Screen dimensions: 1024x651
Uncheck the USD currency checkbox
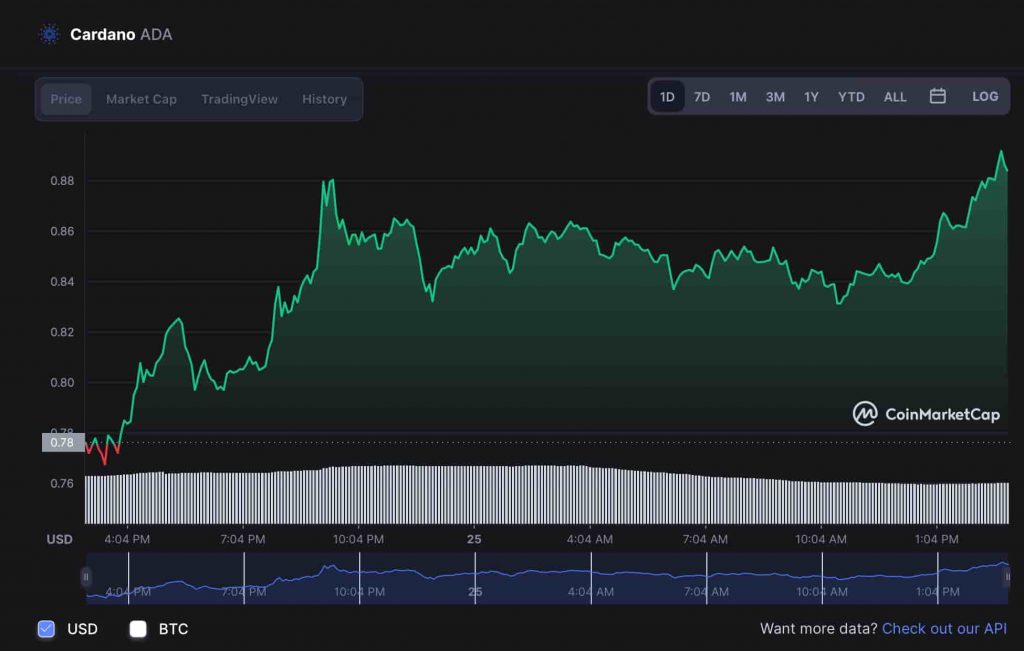point(46,629)
